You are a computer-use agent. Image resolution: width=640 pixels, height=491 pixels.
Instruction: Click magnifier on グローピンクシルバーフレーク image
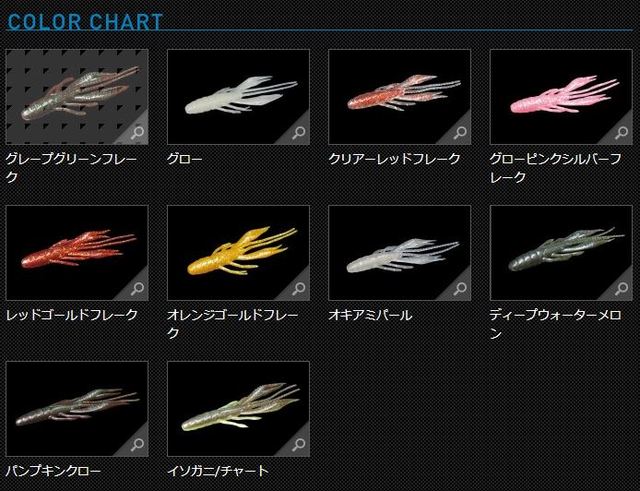(622, 133)
